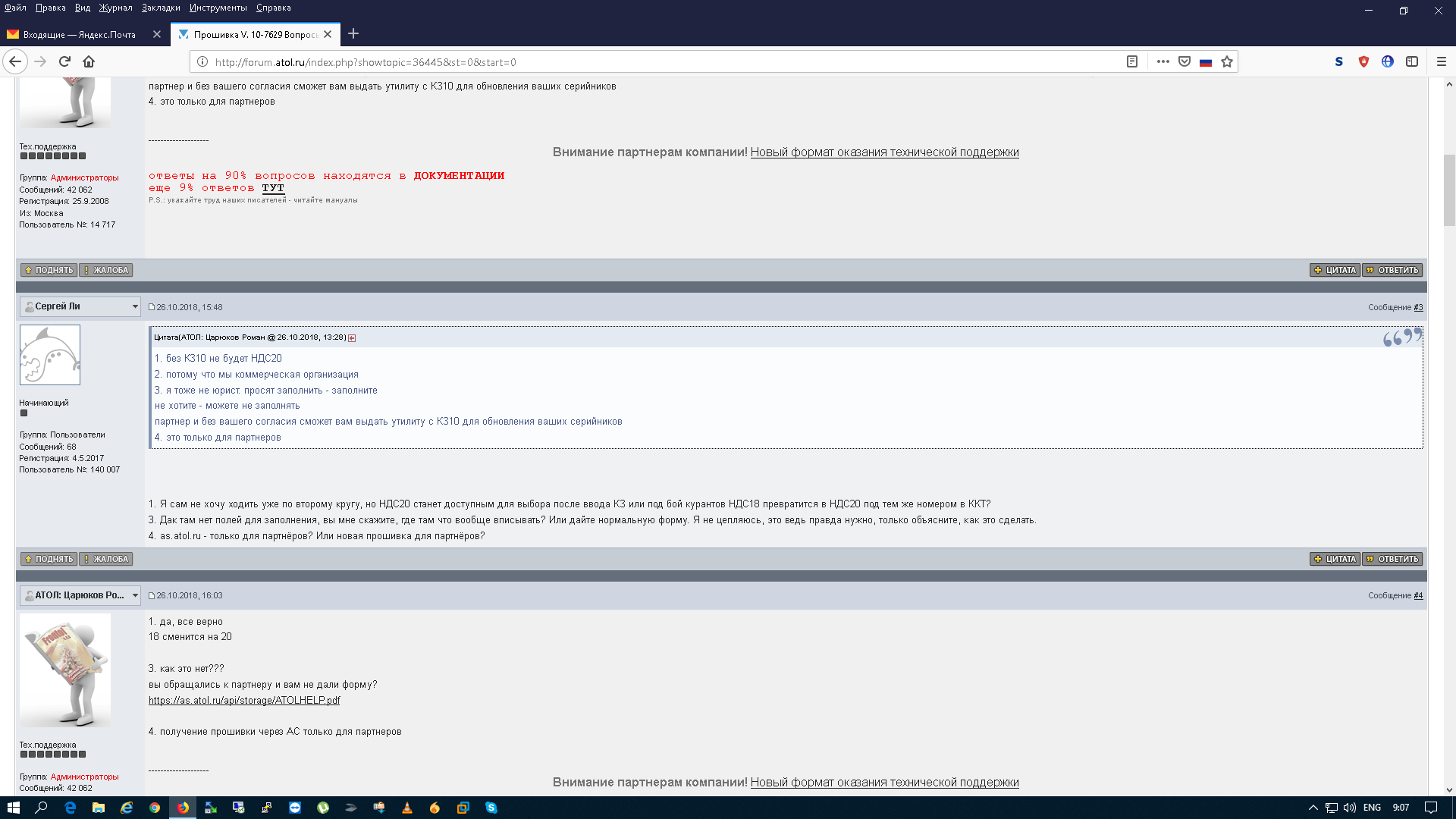Viewport: 1456px width, 819px height.
Task: Click the post icon next to 26.10.2018, 16:03
Action: point(152,595)
